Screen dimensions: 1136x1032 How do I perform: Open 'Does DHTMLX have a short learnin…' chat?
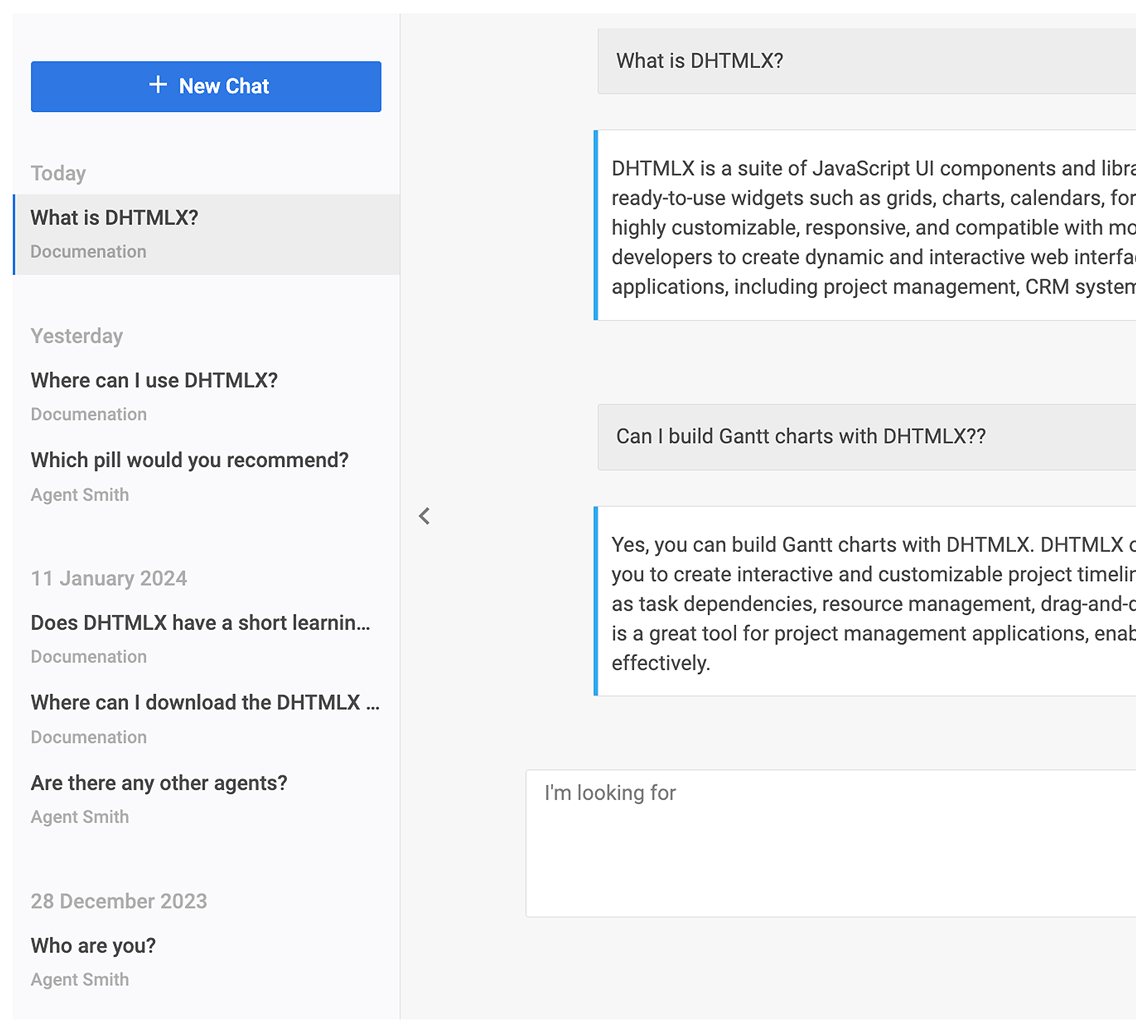coord(206,639)
